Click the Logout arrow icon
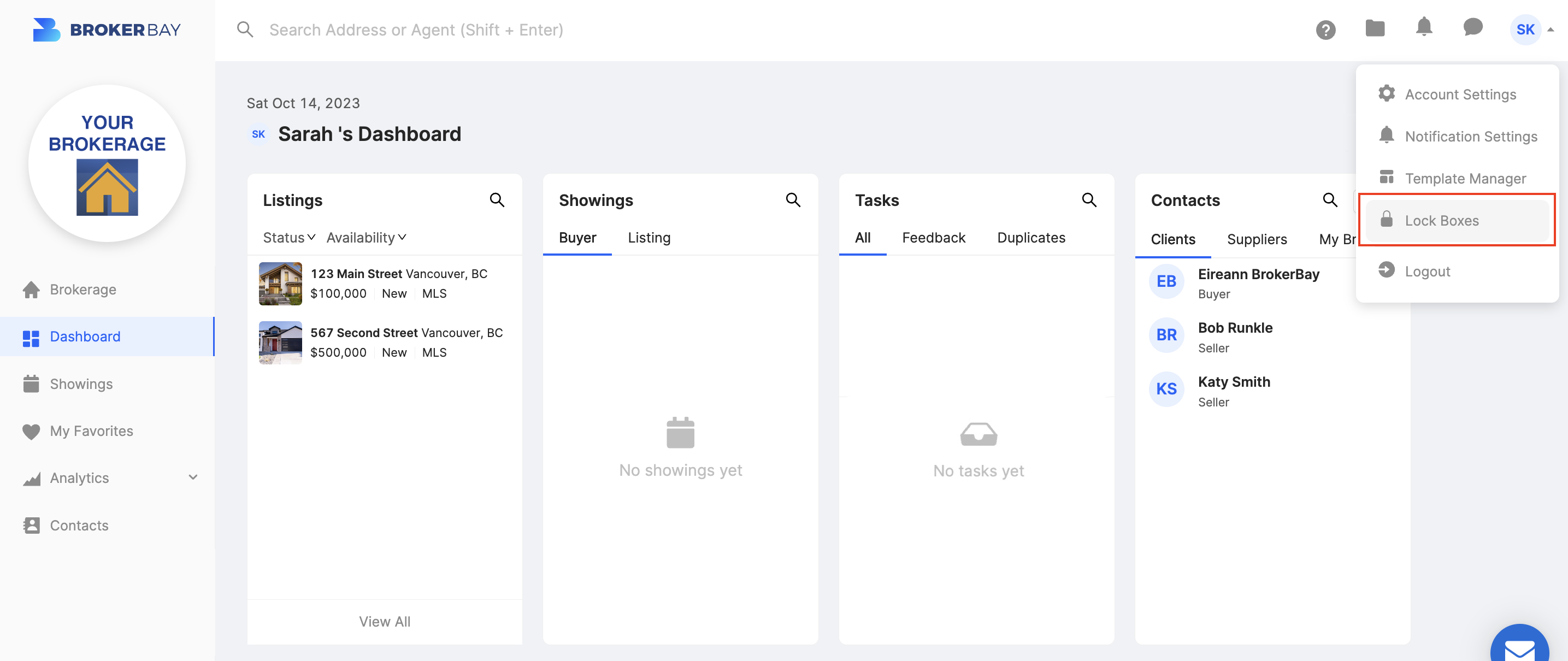The image size is (1568, 661). pos(1386,270)
